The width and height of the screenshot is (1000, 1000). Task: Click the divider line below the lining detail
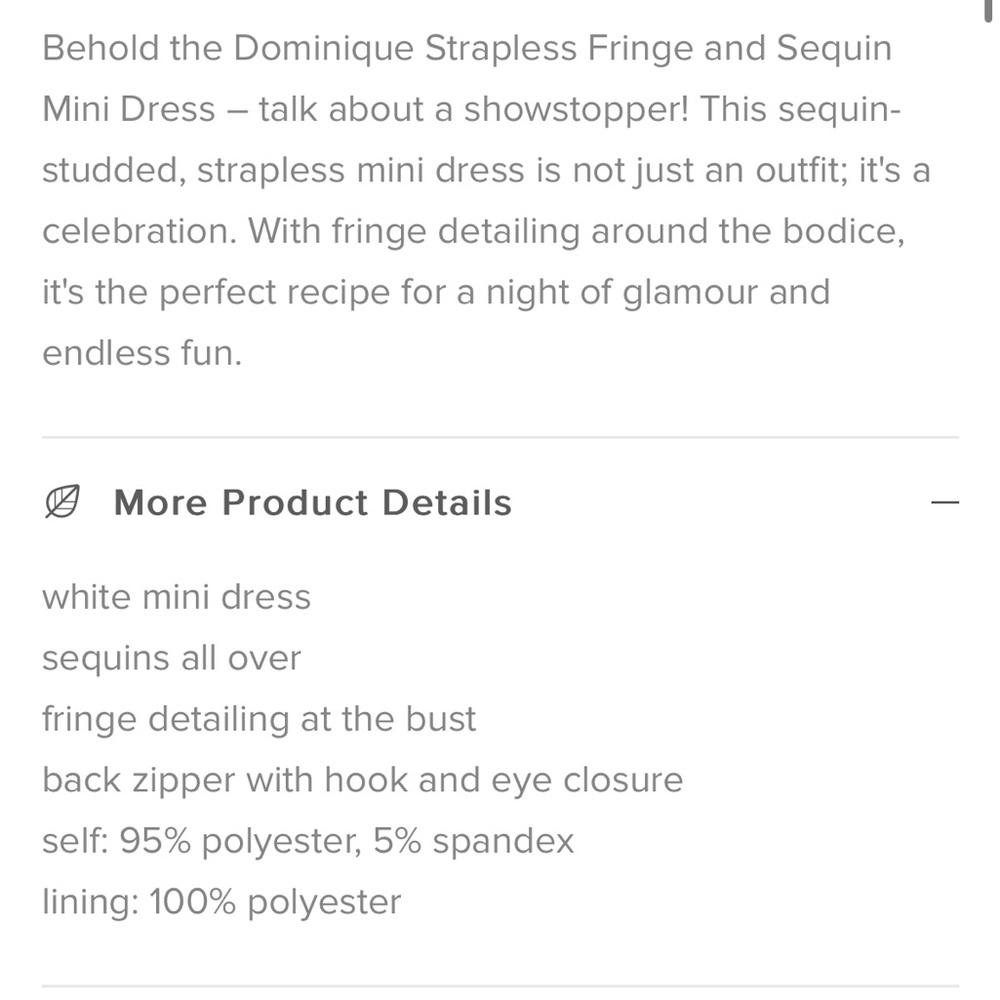coord(501,986)
